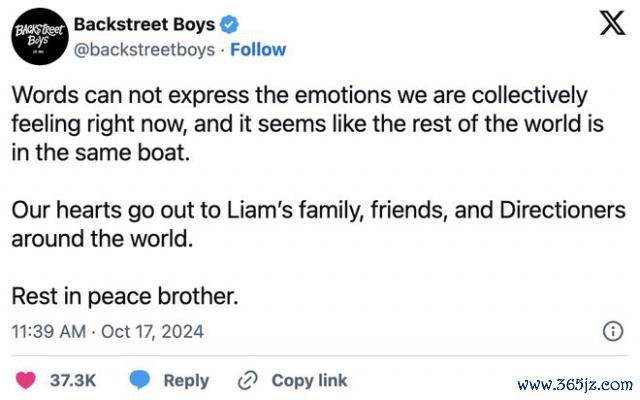
Task: Click the Copy link text
Action: [x=309, y=380]
